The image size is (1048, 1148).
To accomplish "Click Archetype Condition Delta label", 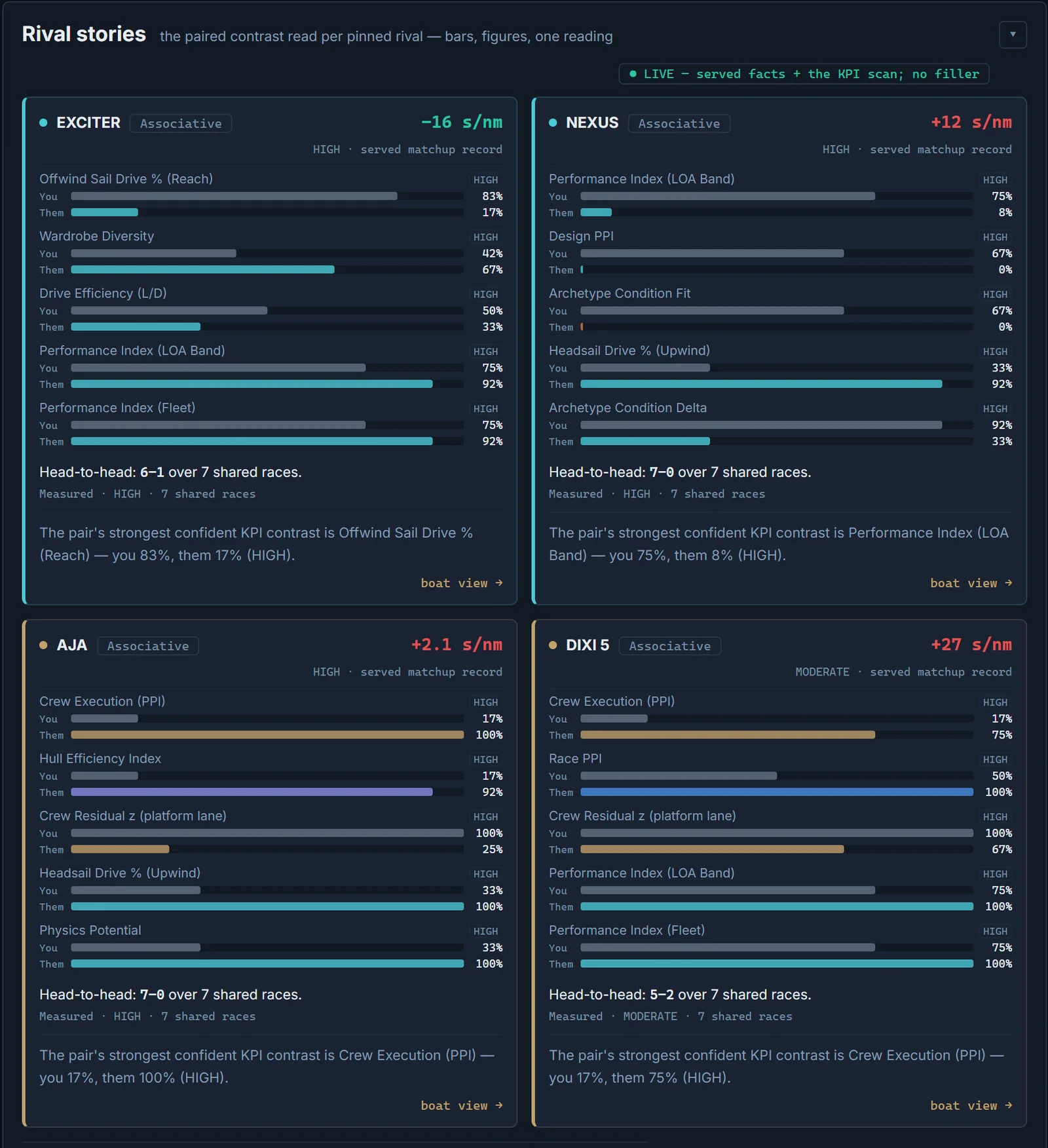I will (627, 408).
